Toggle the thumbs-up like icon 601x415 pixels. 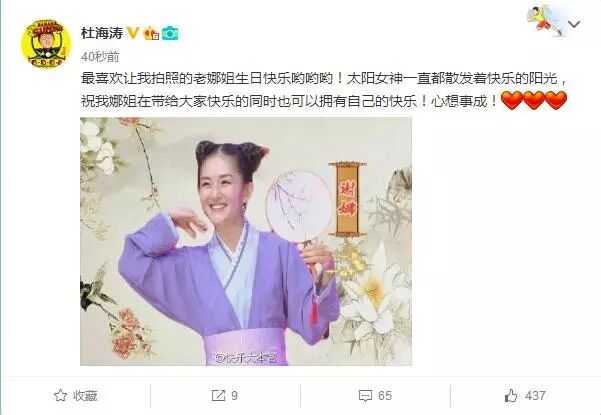[511, 395]
